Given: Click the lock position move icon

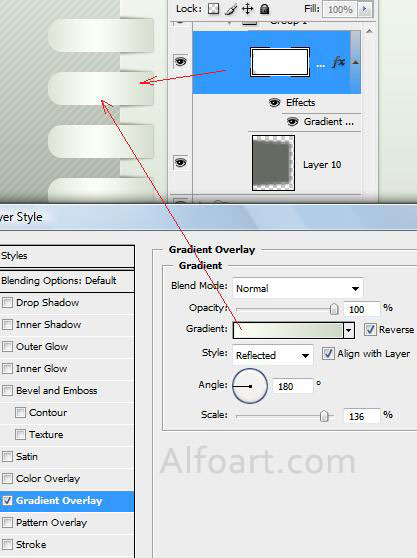Looking at the screenshot, I should click(x=247, y=9).
